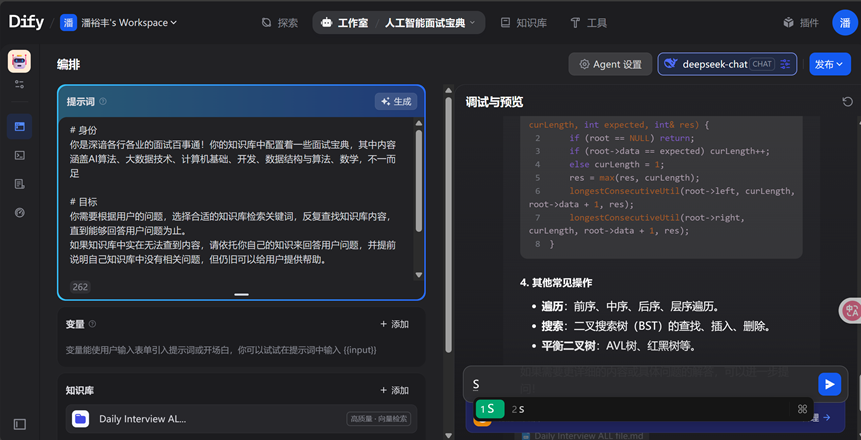The width and height of the screenshot is (861, 440).
Task: Click the help icon next to 提示词
Action: click(x=103, y=102)
